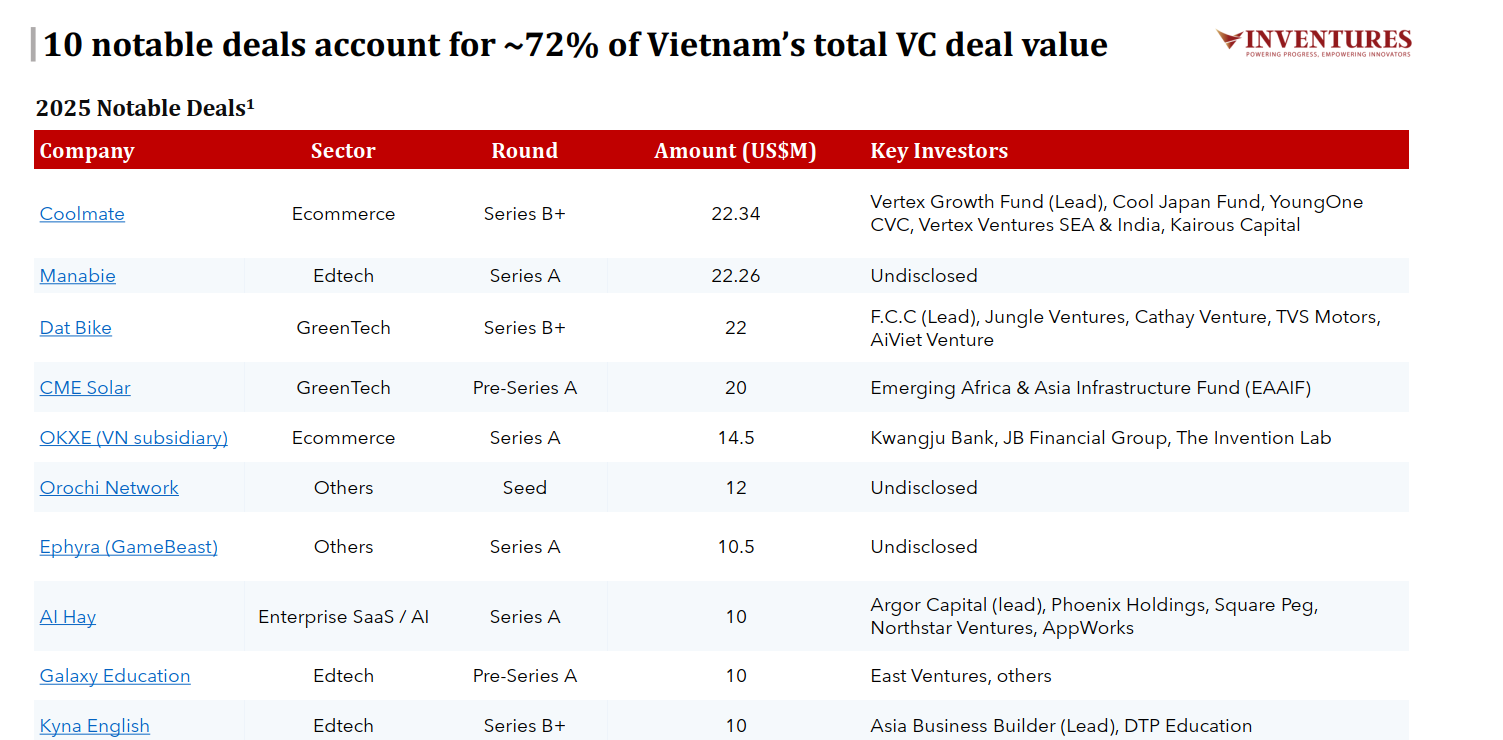Select the 2025 Notable Deals subtitle

(145, 108)
